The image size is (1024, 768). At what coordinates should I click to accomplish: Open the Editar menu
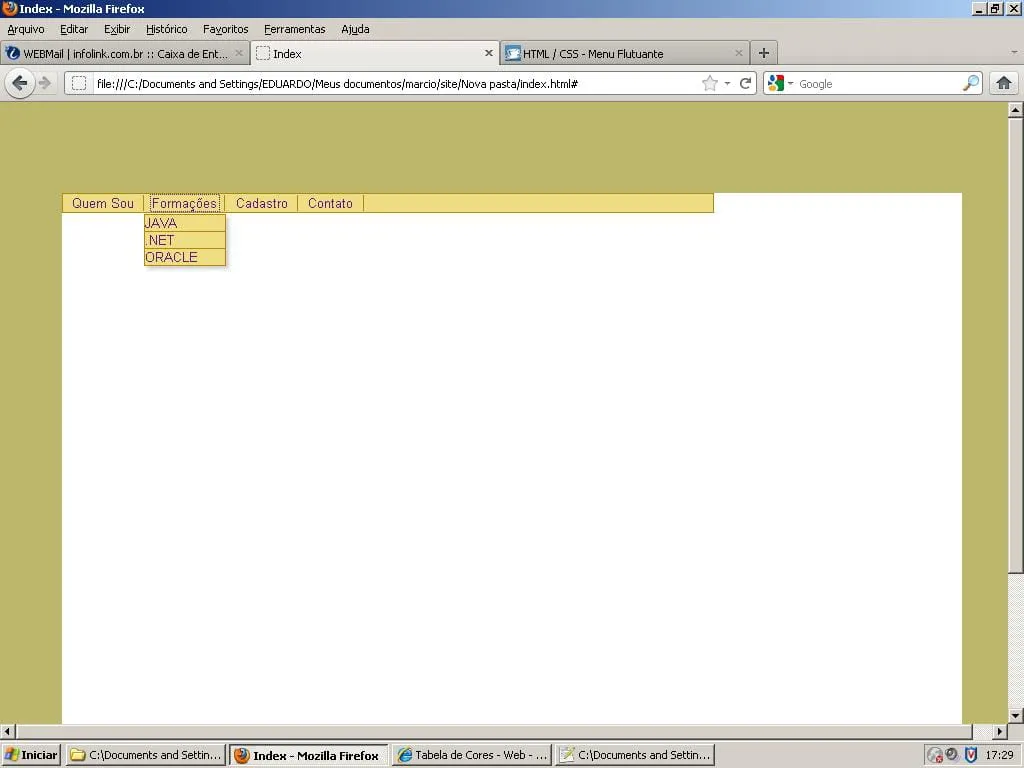tap(74, 29)
